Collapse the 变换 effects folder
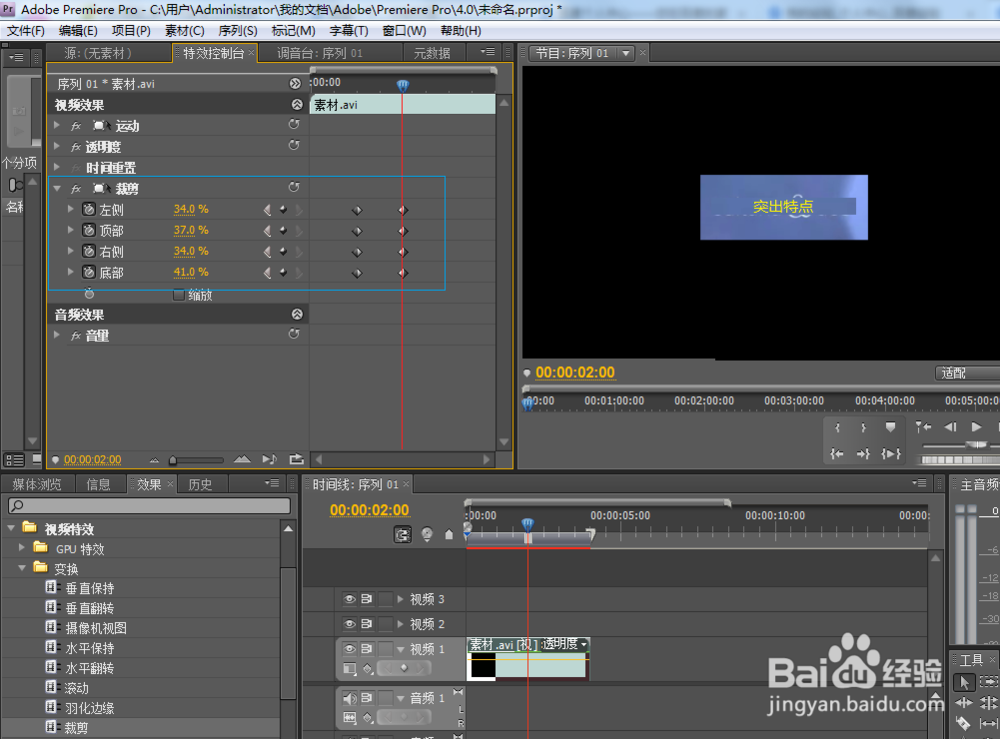 [22, 567]
